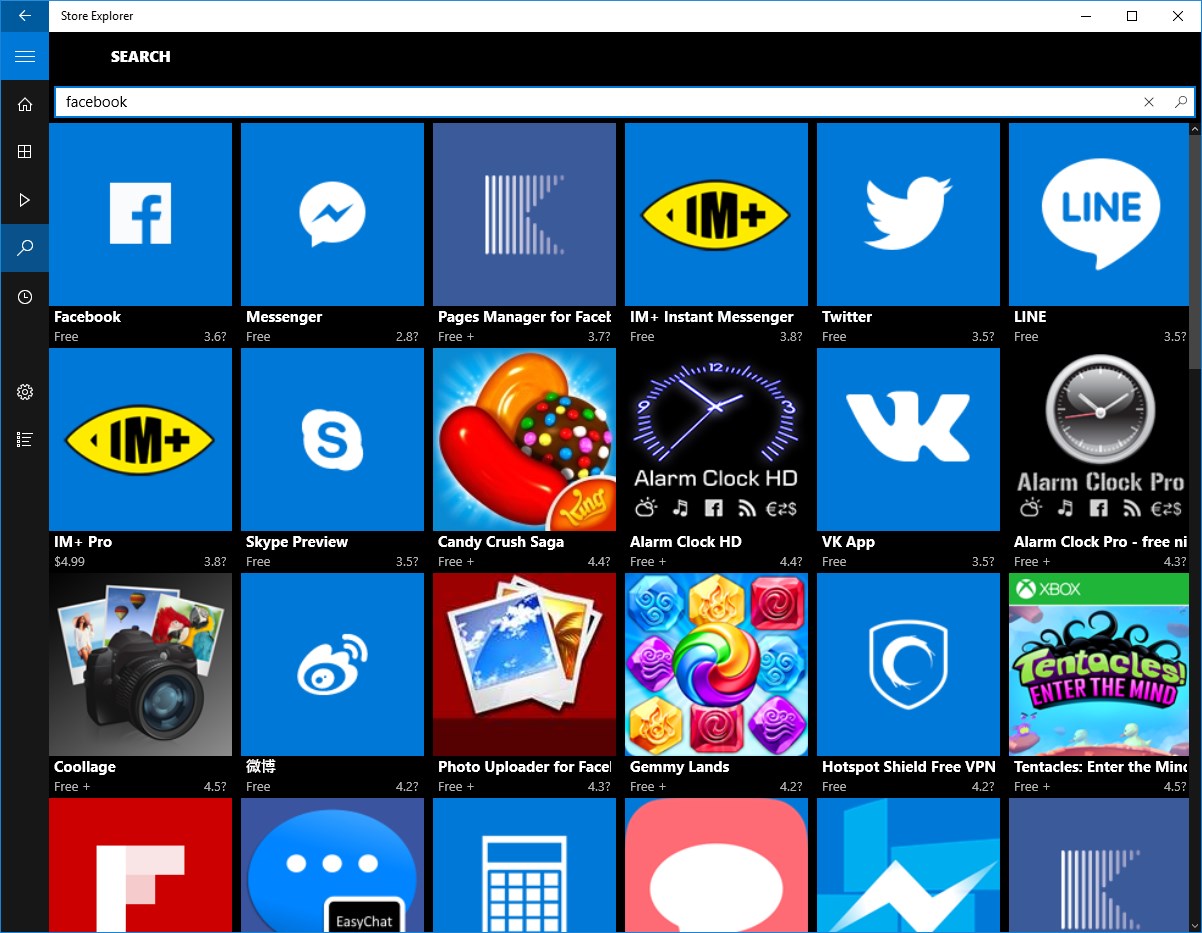Select the Search icon in sidebar
The height and width of the screenshot is (933, 1202).
point(25,248)
